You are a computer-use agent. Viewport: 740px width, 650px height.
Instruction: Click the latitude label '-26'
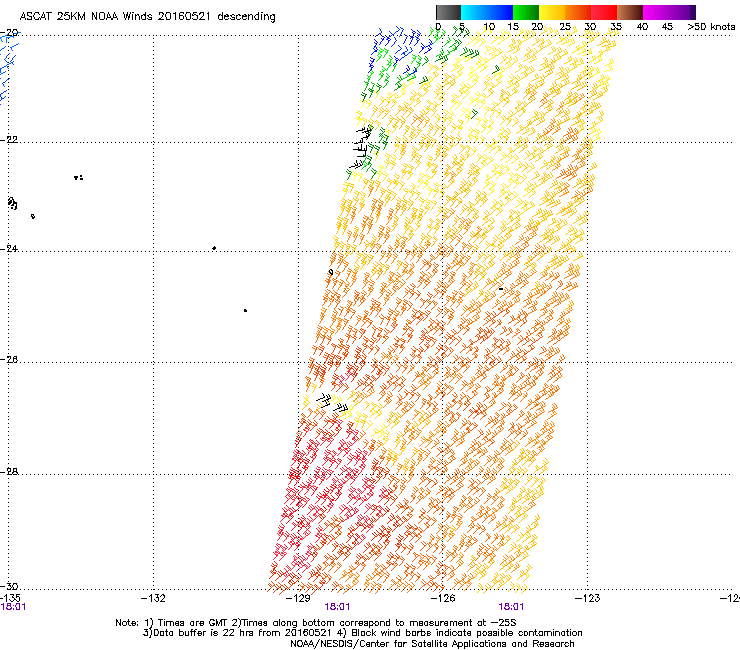point(9,360)
